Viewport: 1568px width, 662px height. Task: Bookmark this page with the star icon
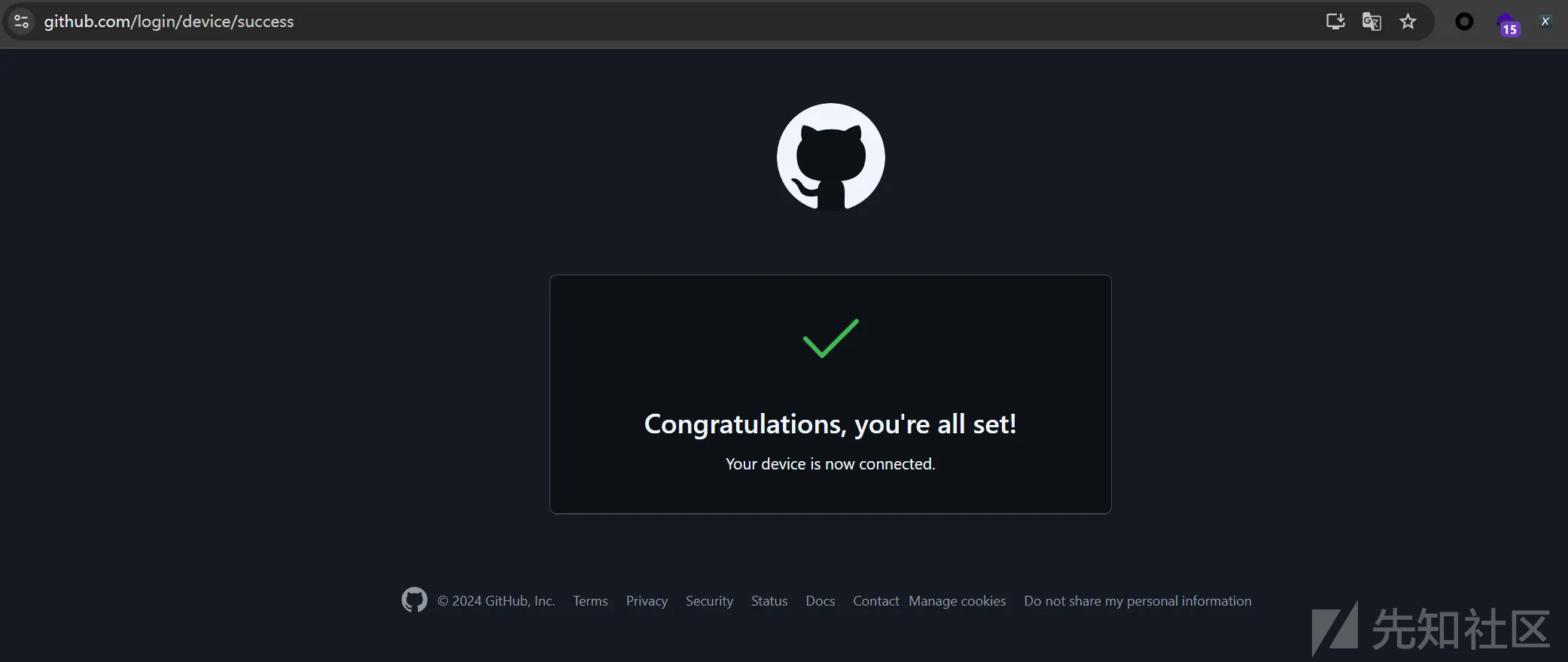[1408, 22]
